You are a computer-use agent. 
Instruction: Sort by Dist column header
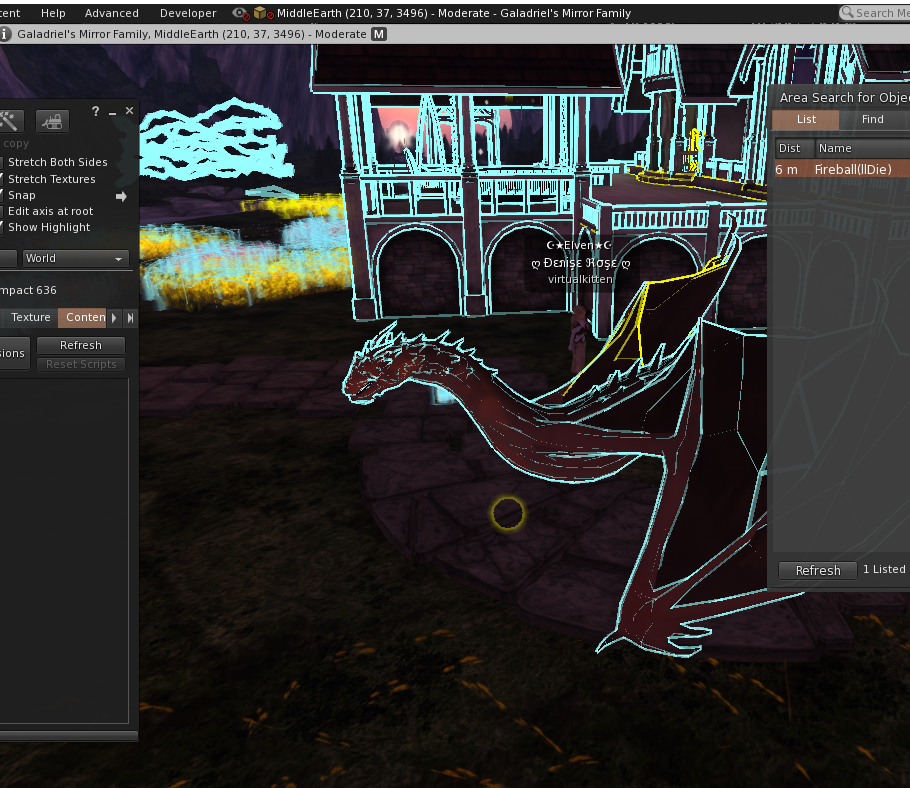pyautogui.click(x=795, y=149)
